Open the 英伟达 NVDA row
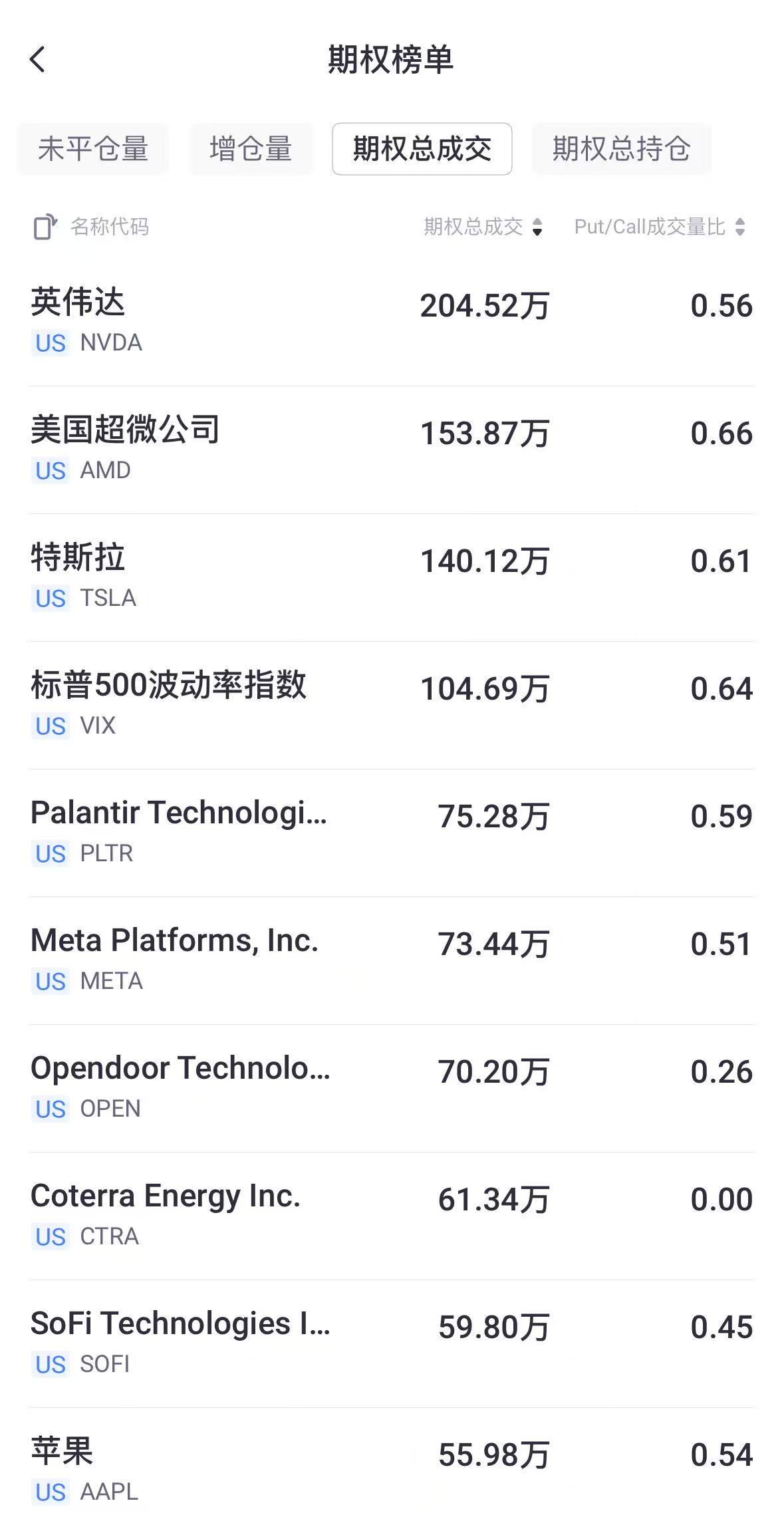This screenshot has width=784, height=1513. click(x=391, y=321)
